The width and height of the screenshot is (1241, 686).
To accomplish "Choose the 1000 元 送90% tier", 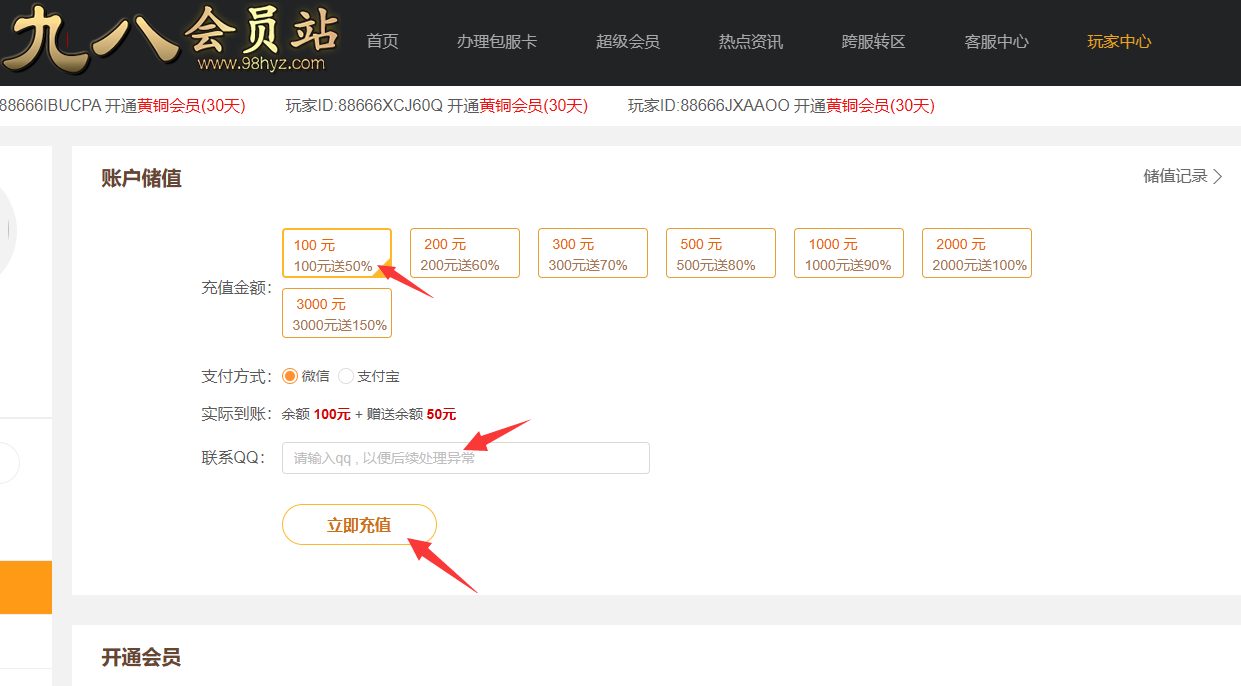I will [848, 254].
